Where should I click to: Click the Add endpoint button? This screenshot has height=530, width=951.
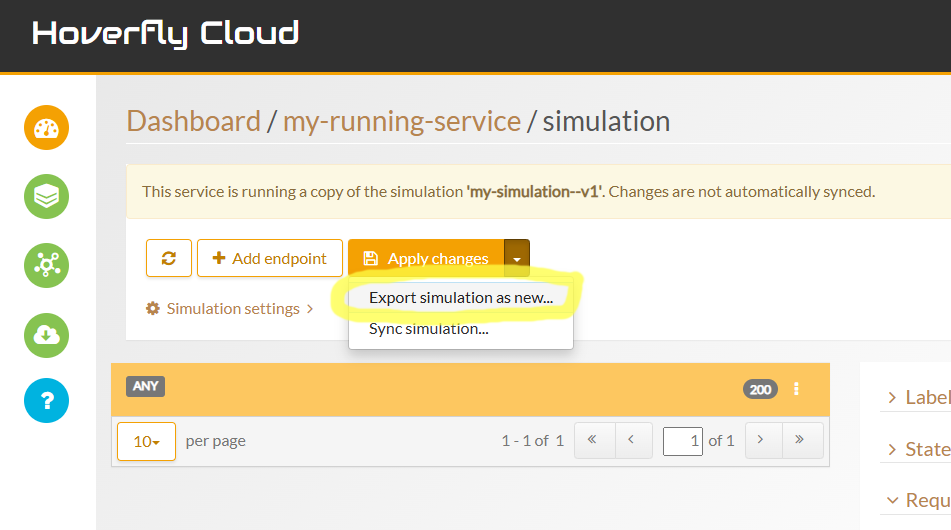[x=269, y=258]
